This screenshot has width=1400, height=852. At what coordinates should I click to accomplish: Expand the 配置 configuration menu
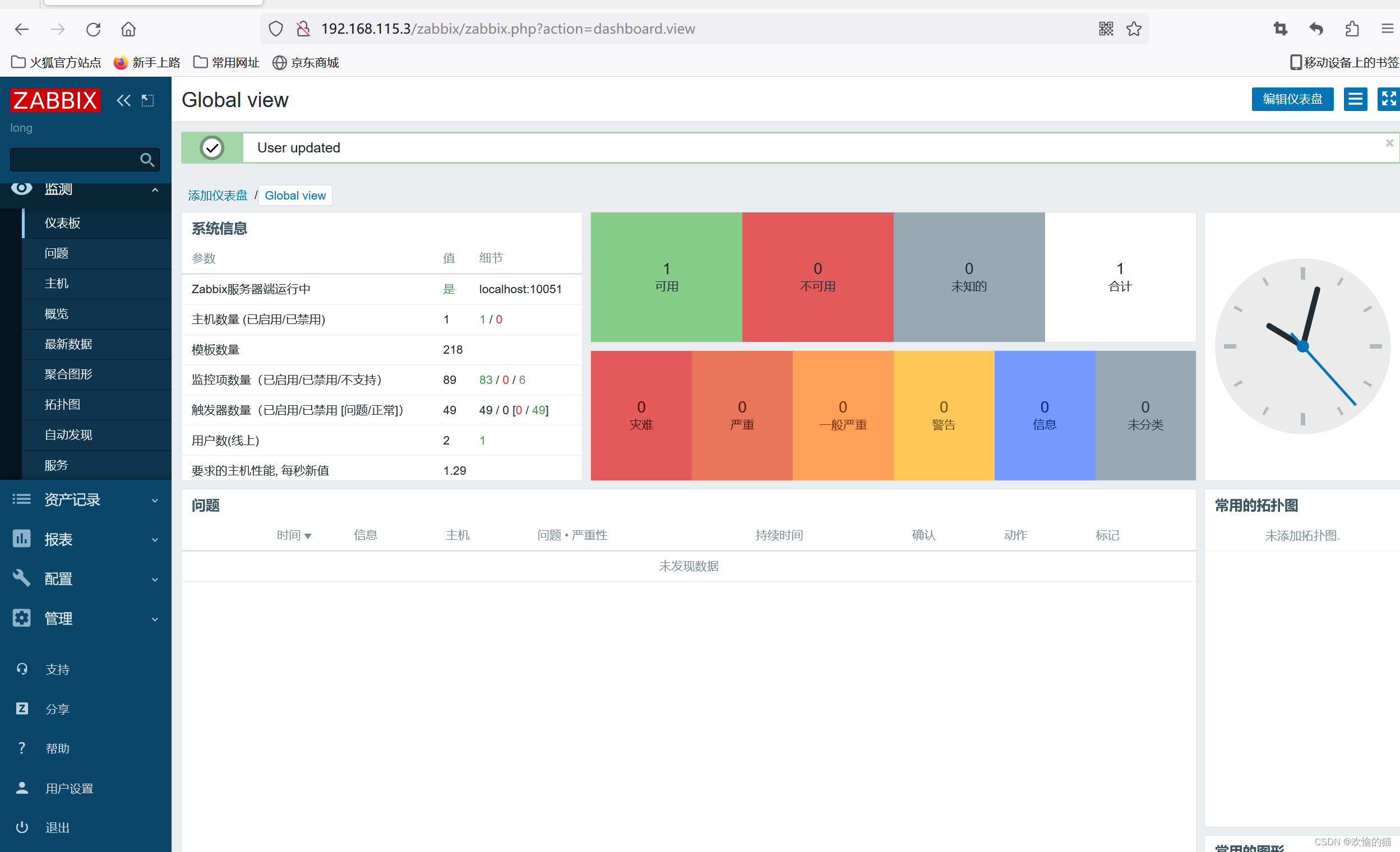pyautogui.click(x=85, y=580)
